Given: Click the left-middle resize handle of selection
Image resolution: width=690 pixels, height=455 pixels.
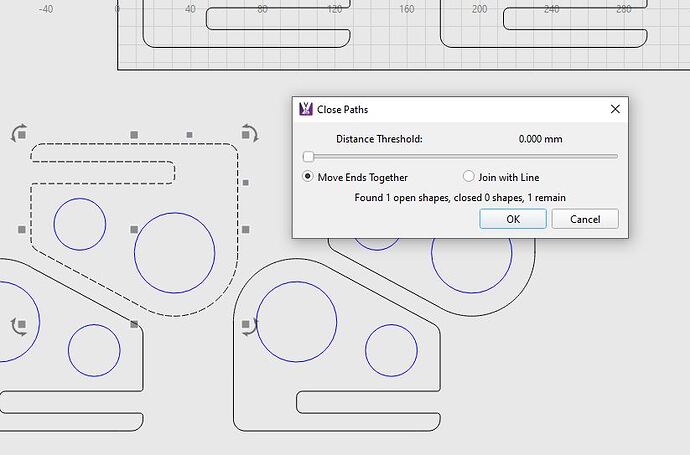Looking at the screenshot, I should click(x=22, y=230).
